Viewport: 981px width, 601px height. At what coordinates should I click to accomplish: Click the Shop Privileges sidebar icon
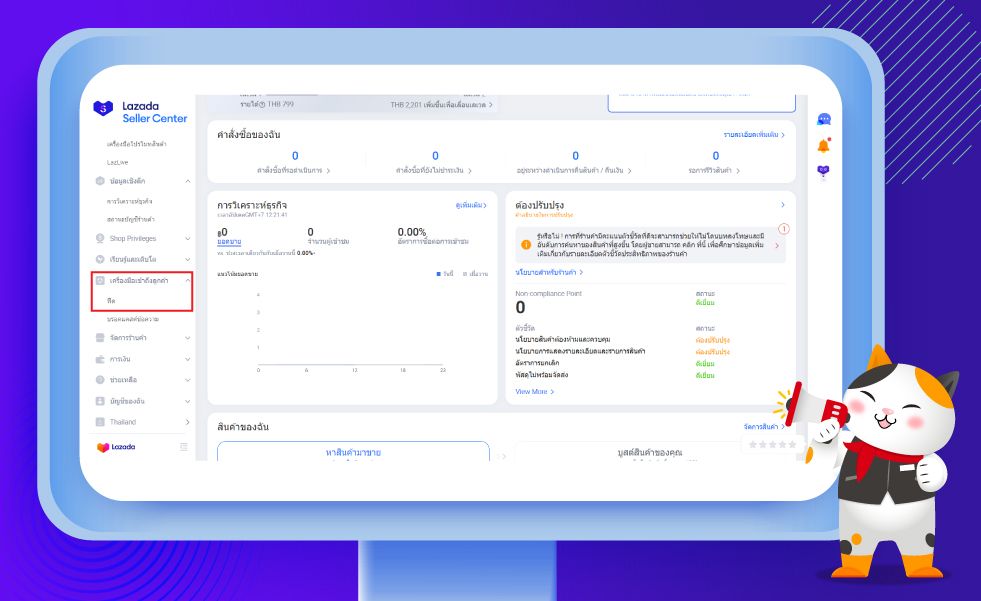click(99, 238)
